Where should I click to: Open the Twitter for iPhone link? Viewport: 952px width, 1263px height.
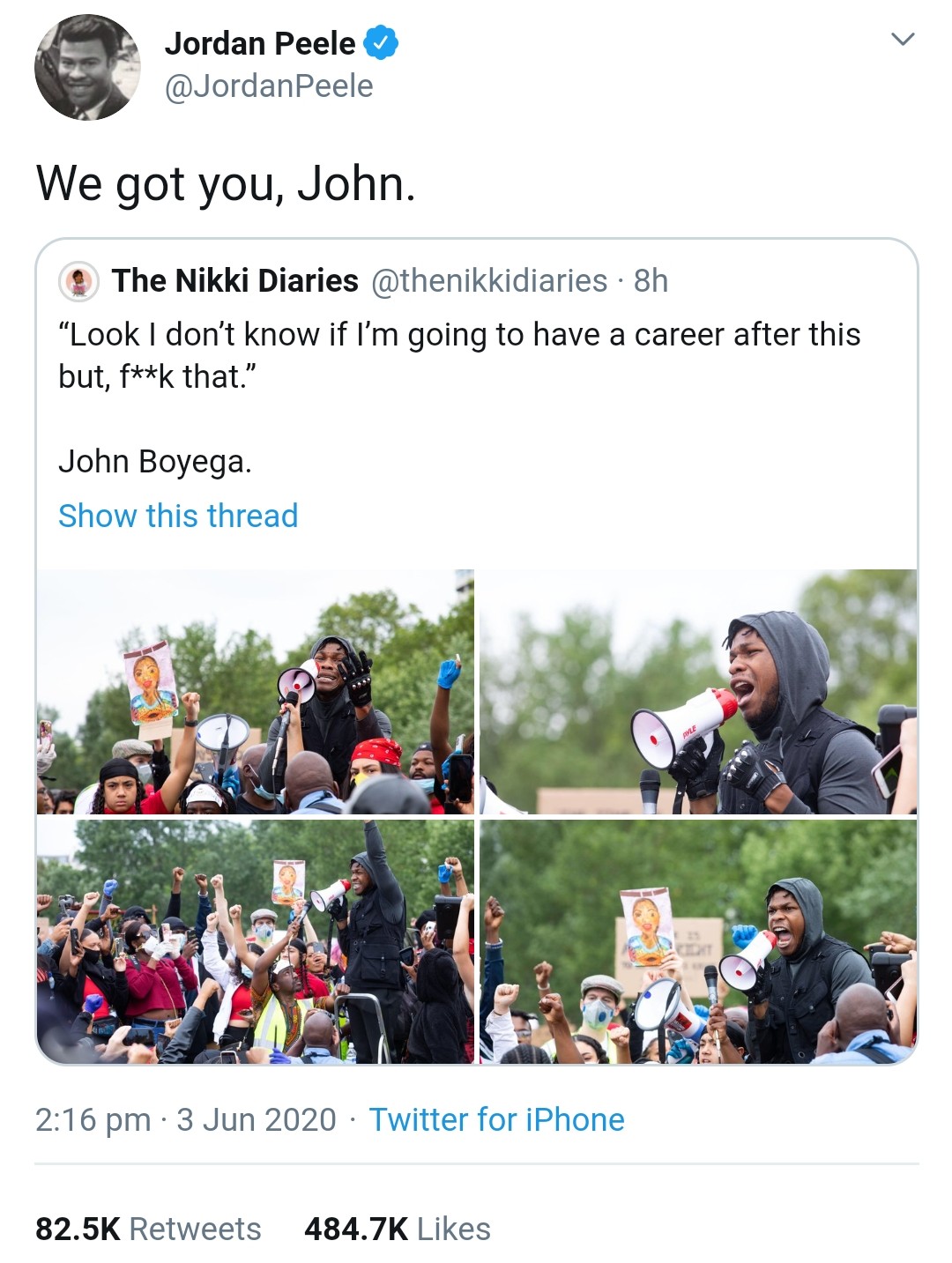point(496,1119)
